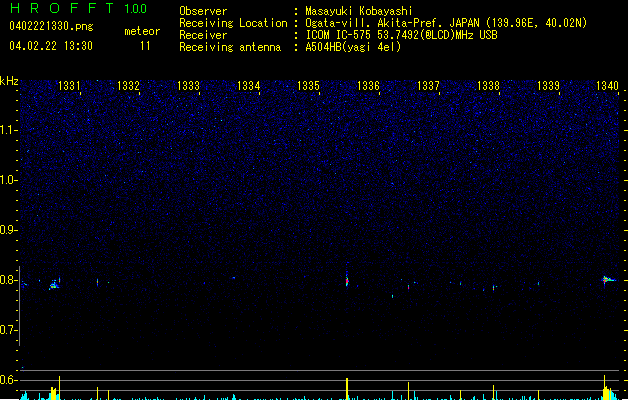Click the 1333 time axis marker
The width and height of the screenshot is (629, 400).
coord(188,86)
